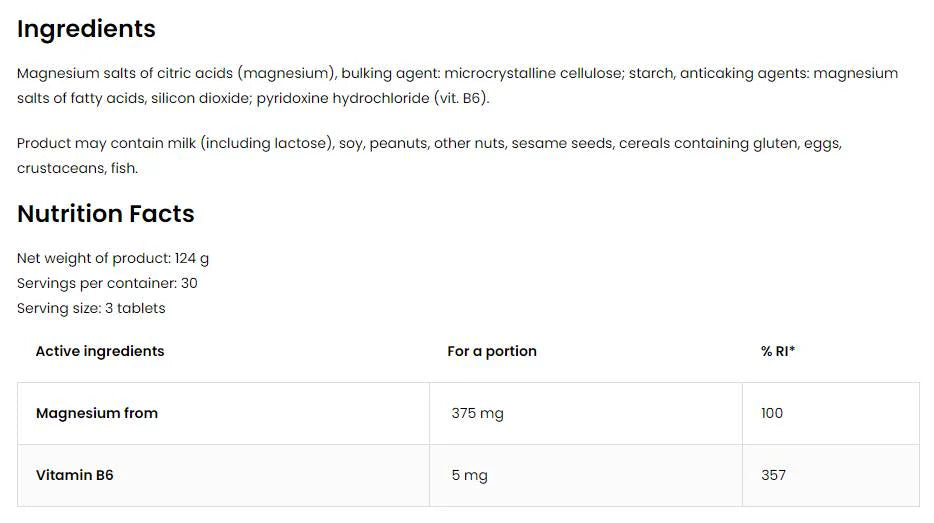Click the 'Servings per container: 30' text
The width and height of the screenshot is (934, 523).
pos(107,283)
